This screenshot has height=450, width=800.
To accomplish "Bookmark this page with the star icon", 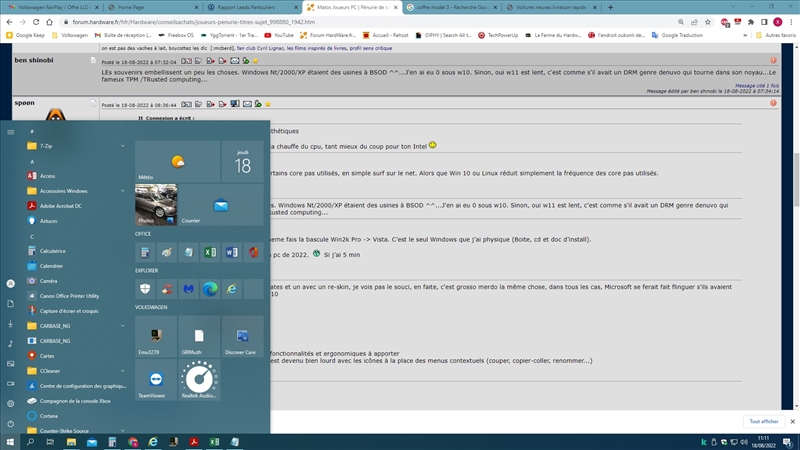I will [708, 22].
